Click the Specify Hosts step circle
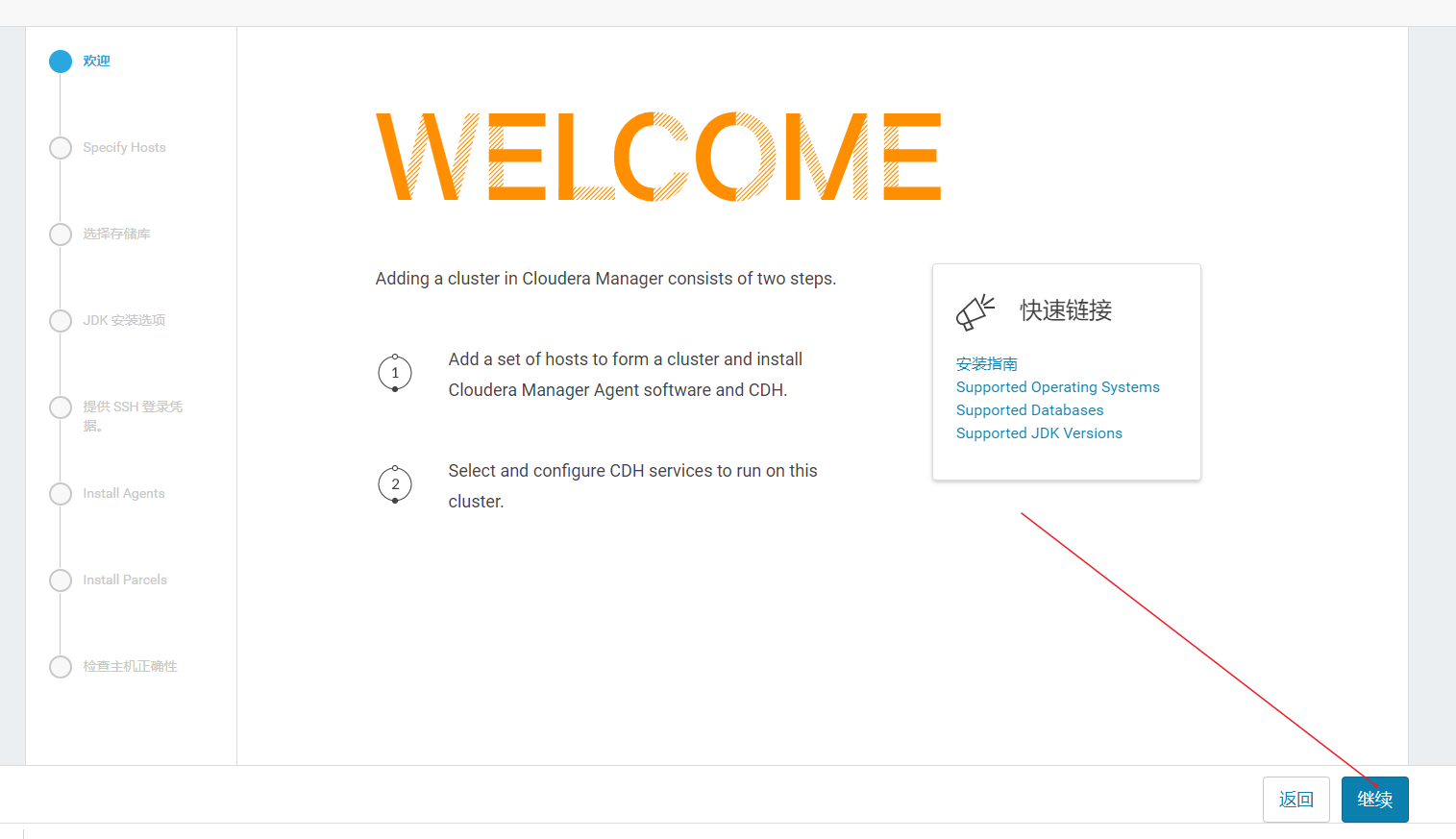This screenshot has width=1456, height=839. point(60,147)
